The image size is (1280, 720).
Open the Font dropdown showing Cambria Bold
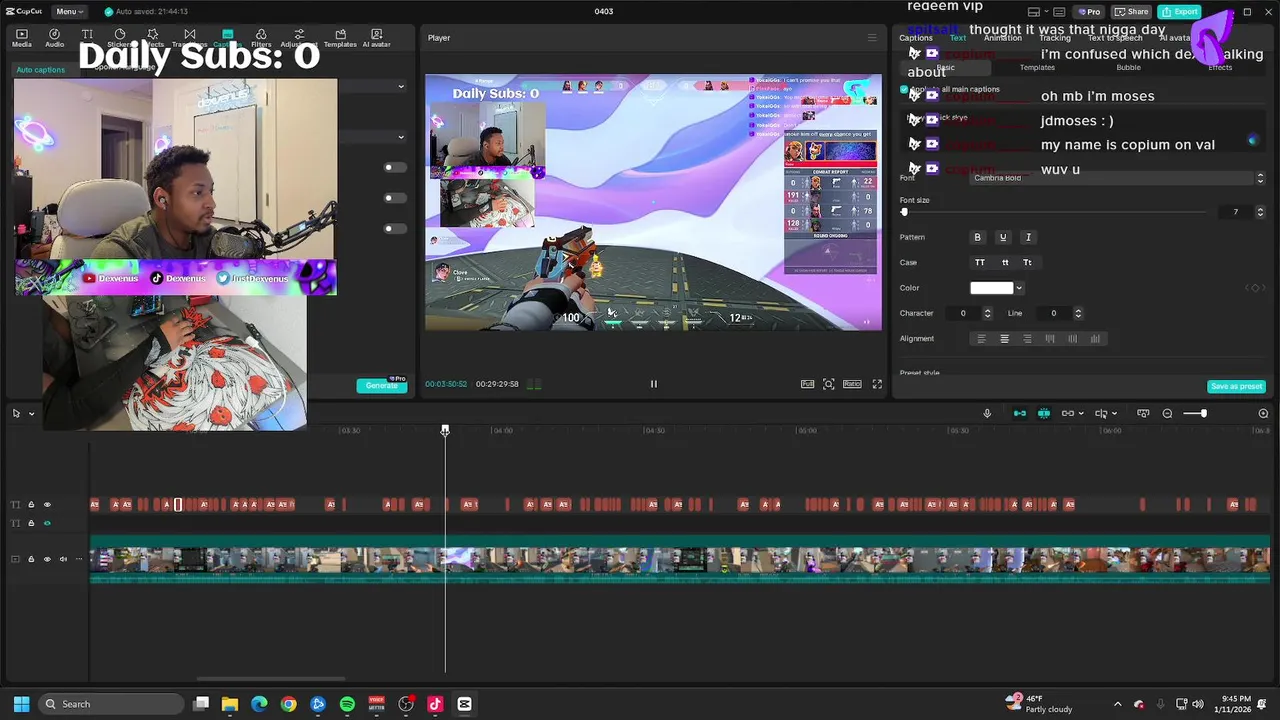(1118, 178)
